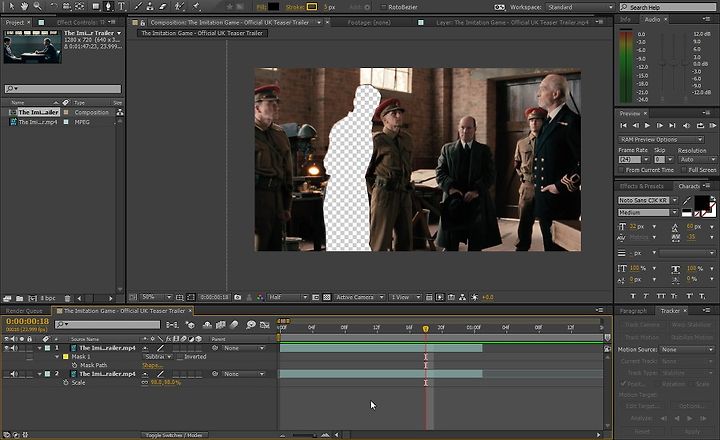Toggle the loop option in Preview
This screenshot has height=440, width=720.
(x=700, y=125)
